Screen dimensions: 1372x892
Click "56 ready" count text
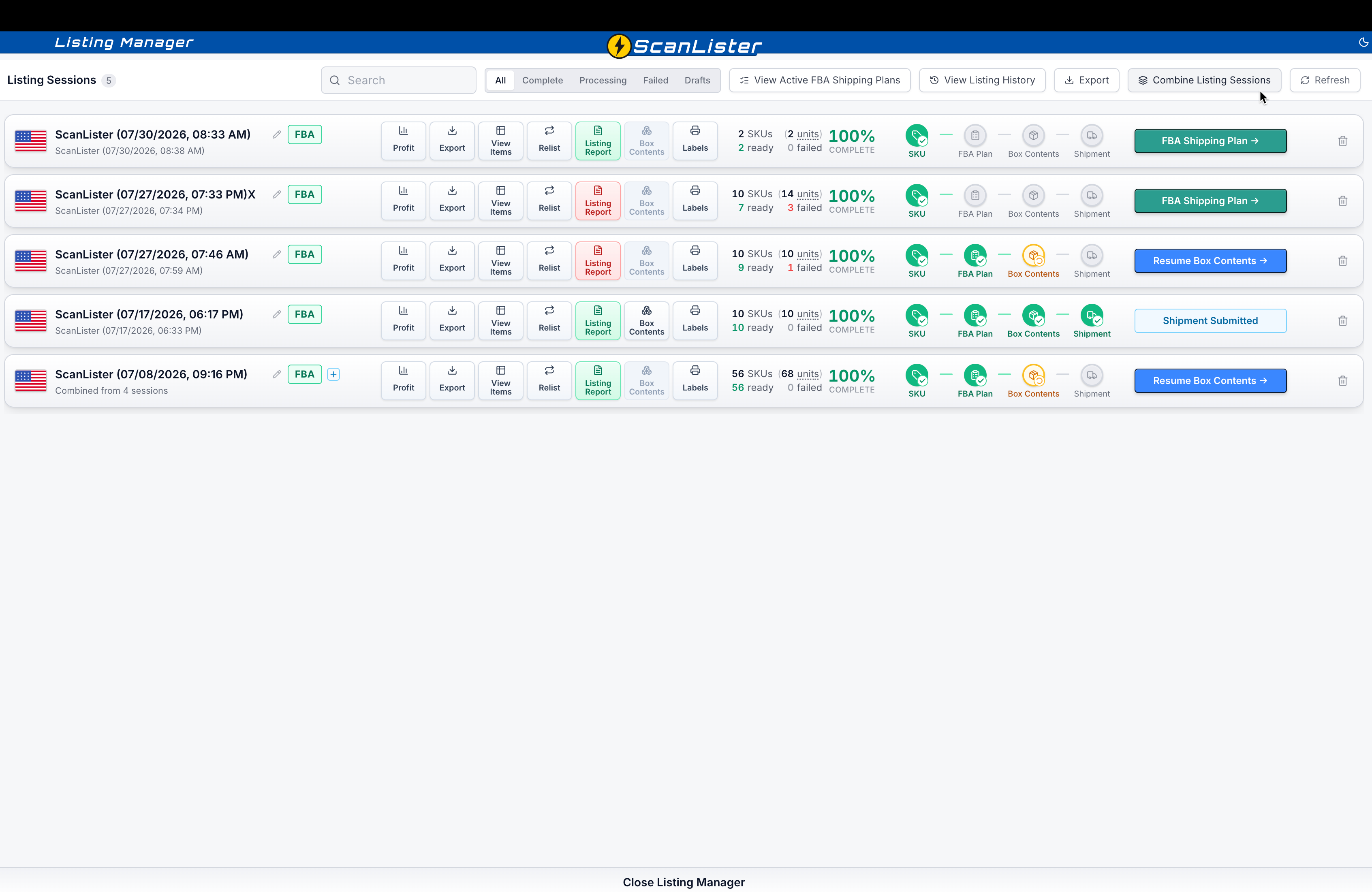point(752,388)
